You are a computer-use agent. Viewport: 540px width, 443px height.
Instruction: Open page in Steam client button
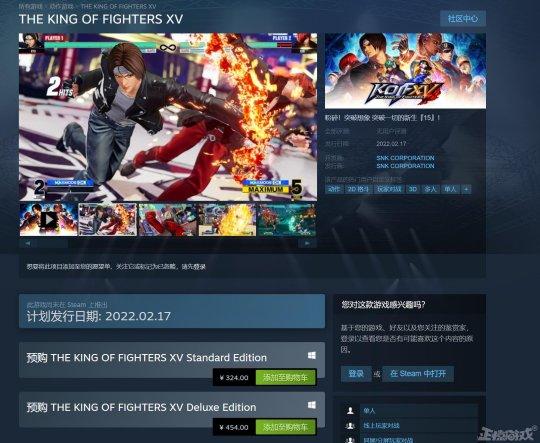point(418,374)
